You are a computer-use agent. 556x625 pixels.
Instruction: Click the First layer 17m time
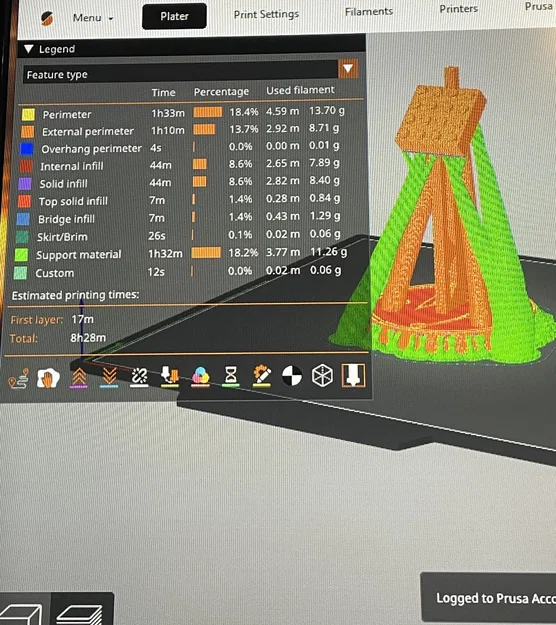[x=83, y=319]
